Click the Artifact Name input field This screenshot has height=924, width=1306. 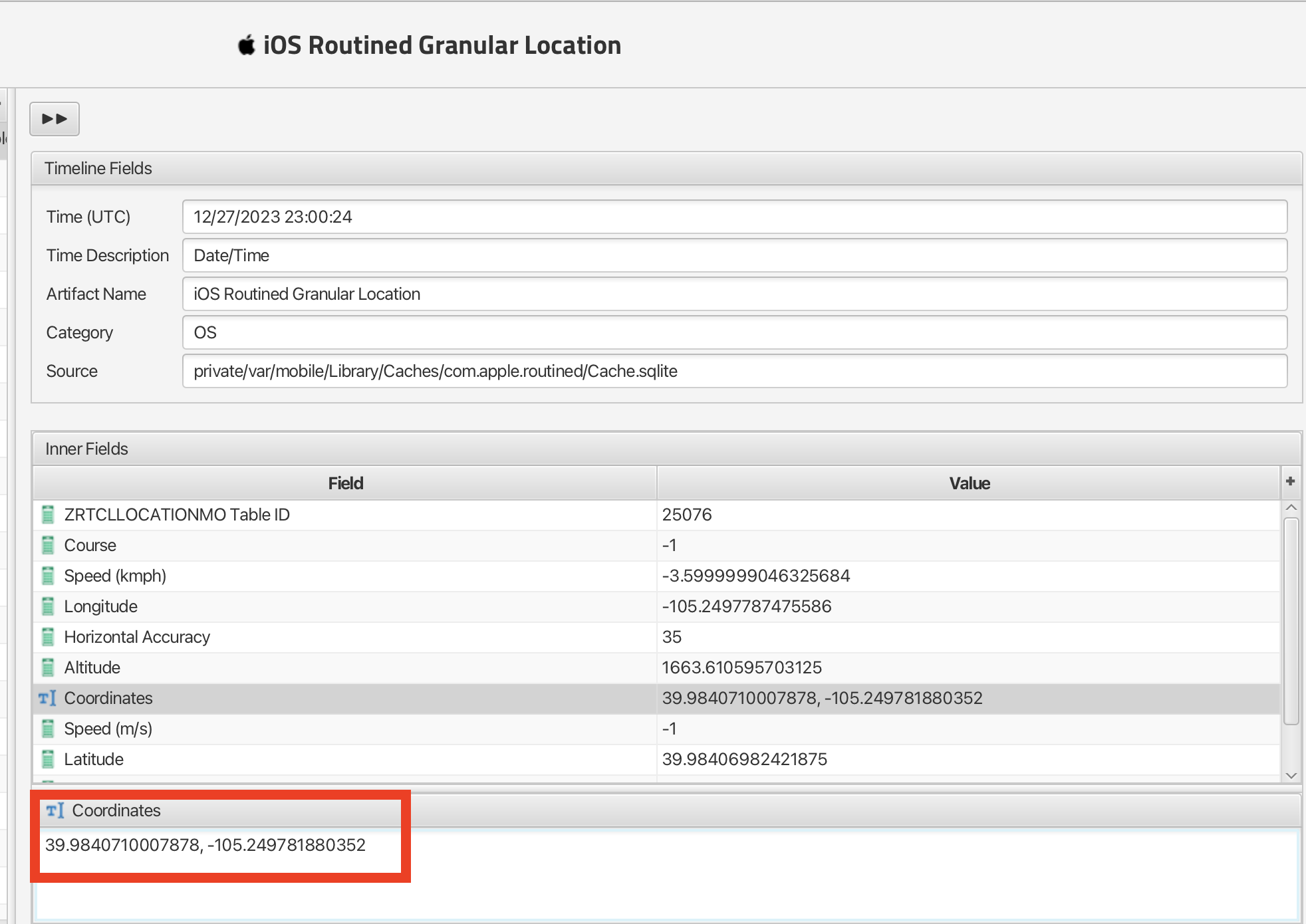735,294
